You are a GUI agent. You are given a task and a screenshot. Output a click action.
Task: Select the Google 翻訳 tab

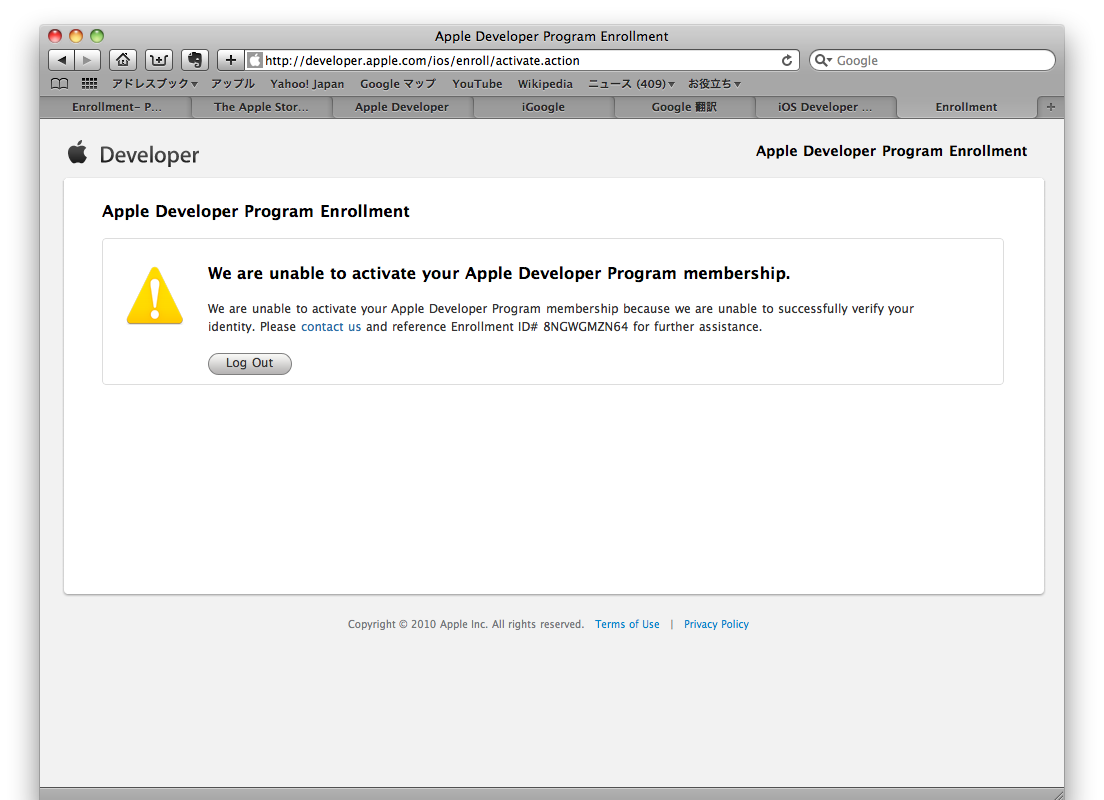tap(684, 107)
